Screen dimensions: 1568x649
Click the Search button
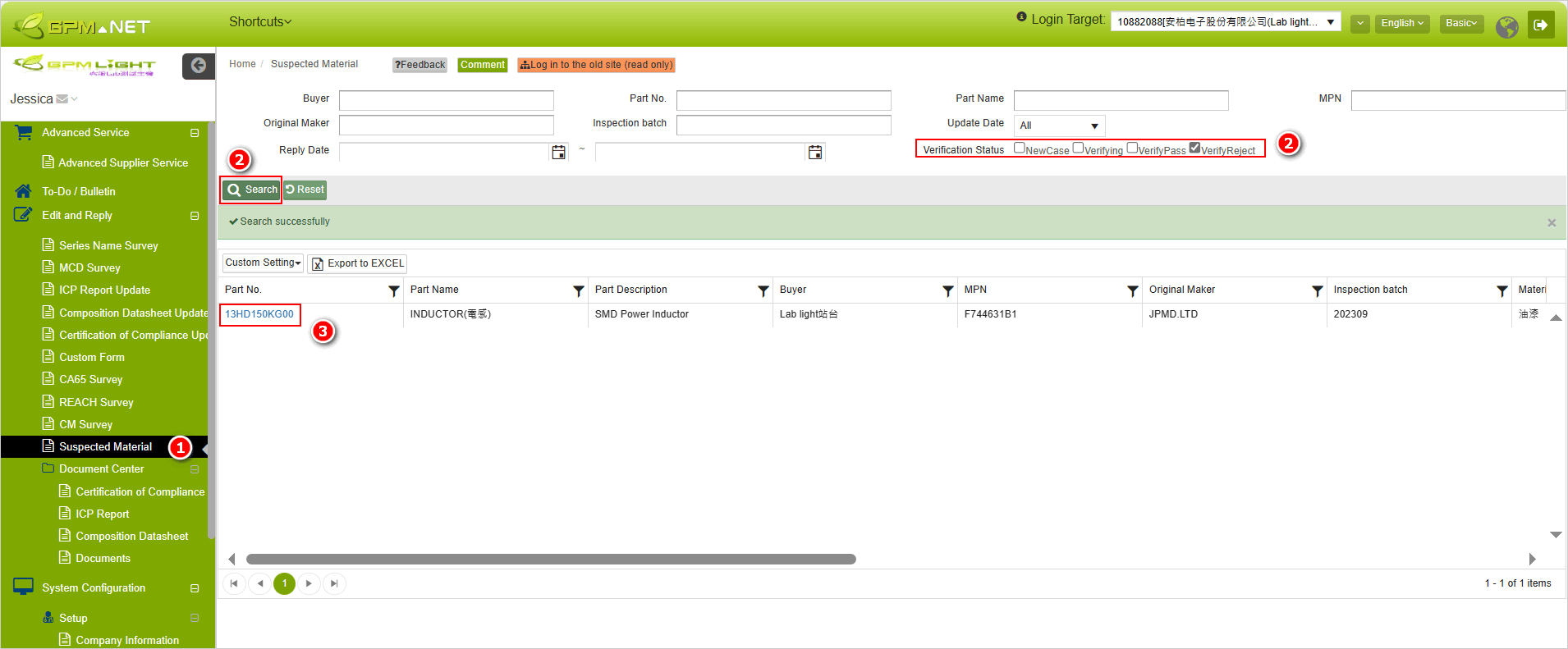pos(252,190)
